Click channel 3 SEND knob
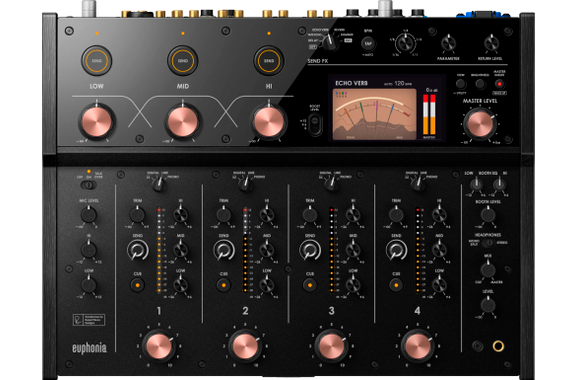Viewport: 576px width, 380px height. coord(310,250)
